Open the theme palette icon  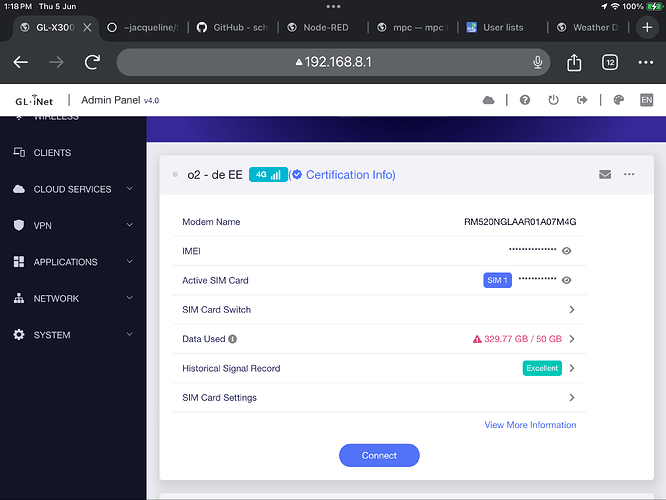(x=618, y=100)
